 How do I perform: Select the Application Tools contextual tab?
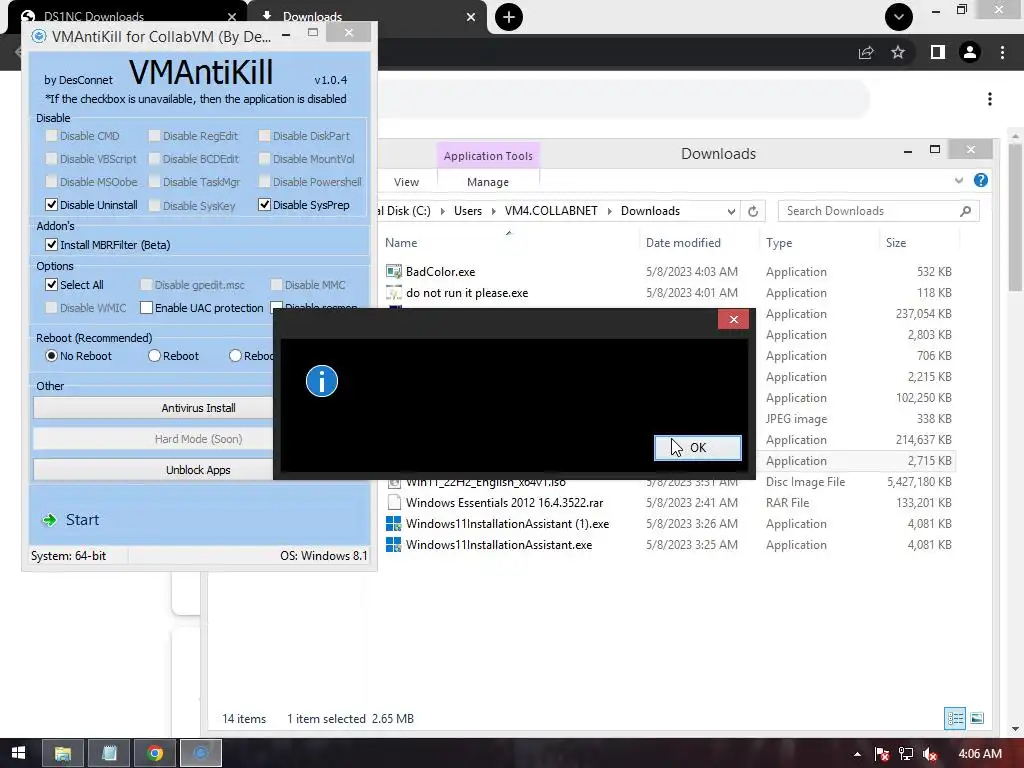488,155
